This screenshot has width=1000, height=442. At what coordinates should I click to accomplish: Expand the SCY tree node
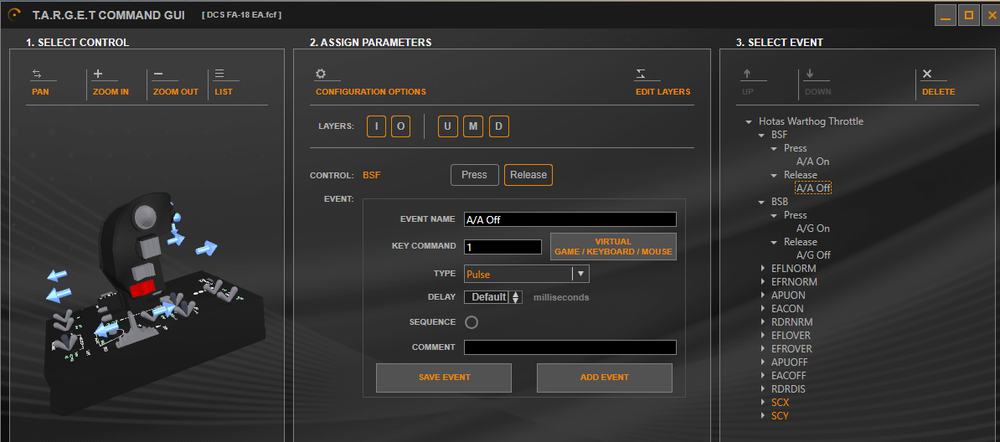pyautogui.click(x=763, y=416)
